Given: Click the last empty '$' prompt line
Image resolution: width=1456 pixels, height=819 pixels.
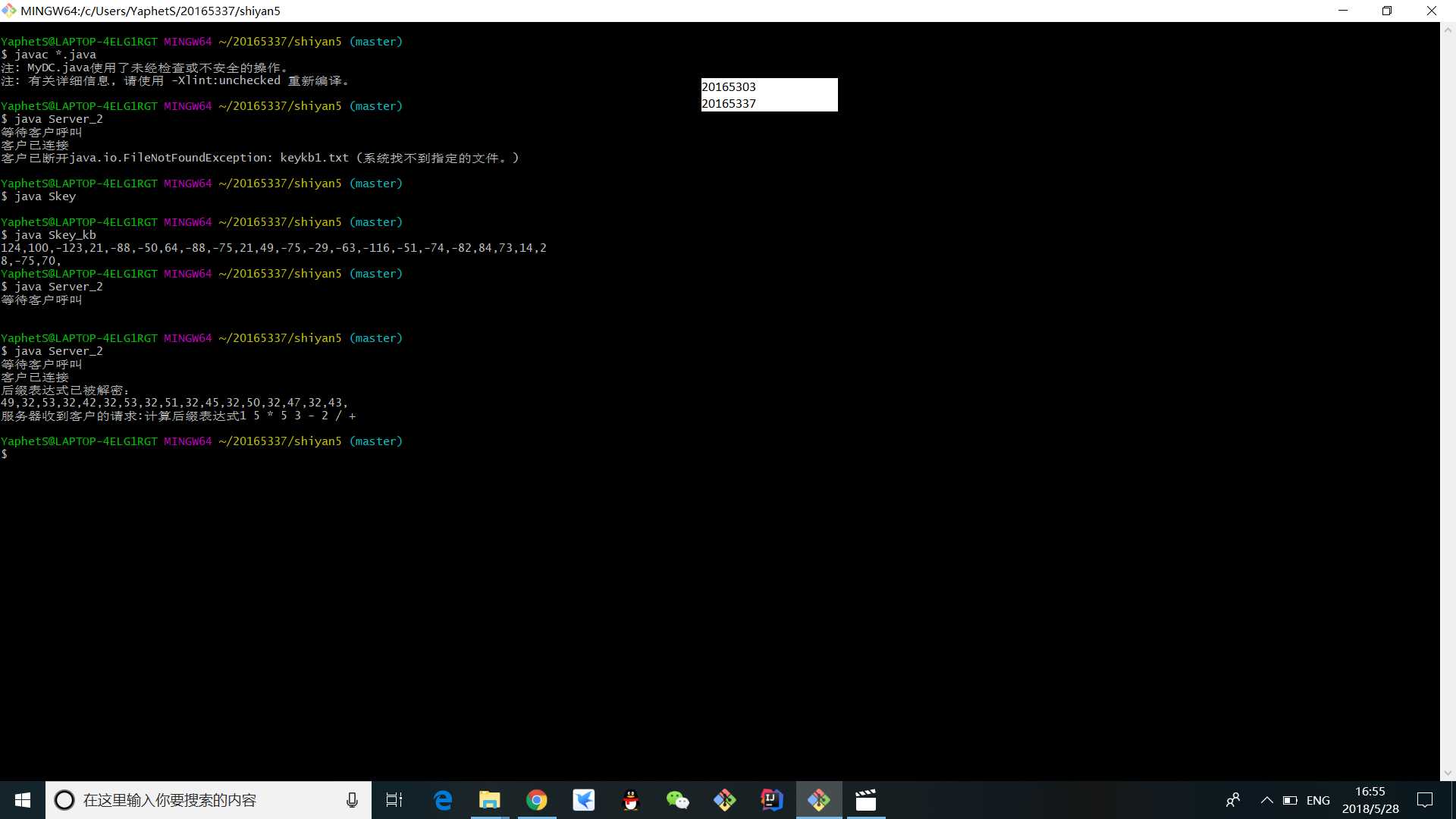Looking at the screenshot, I should [x=5, y=454].
